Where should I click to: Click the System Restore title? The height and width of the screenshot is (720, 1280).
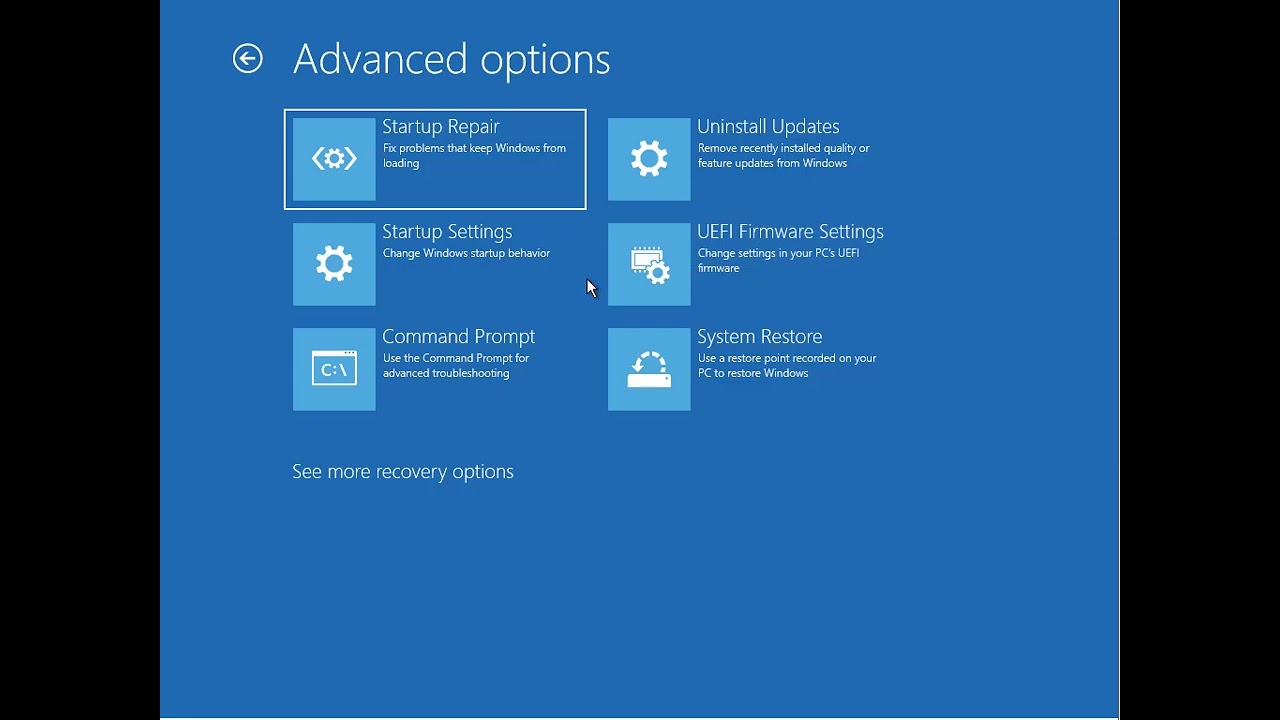tap(760, 337)
